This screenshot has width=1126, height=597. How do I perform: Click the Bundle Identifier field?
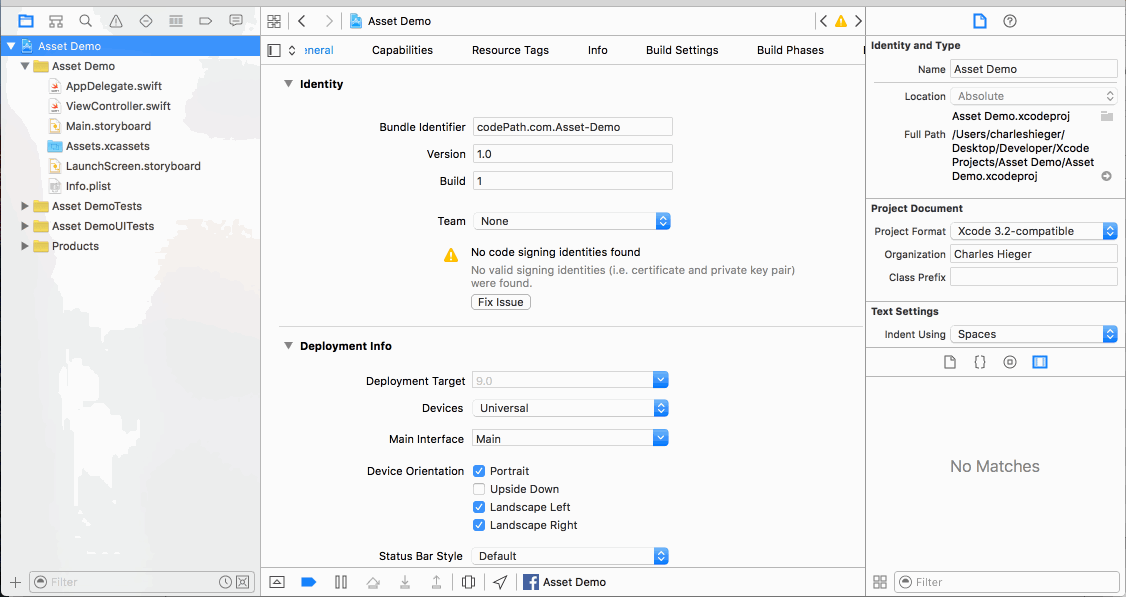pyautogui.click(x=573, y=127)
